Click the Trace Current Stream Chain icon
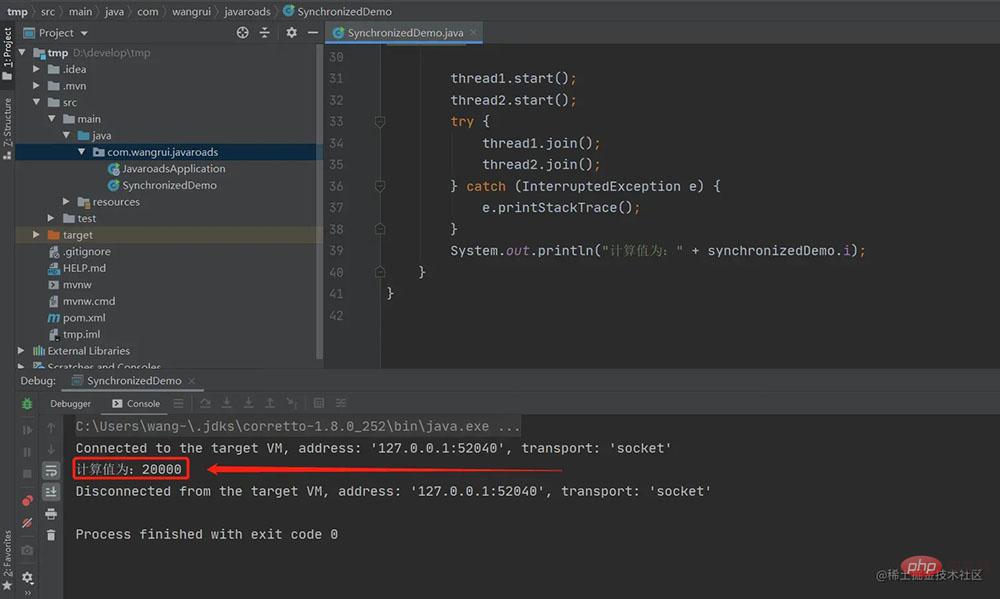Image resolution: width=1000 pixels, height=599 pixels. click(341, 403)
